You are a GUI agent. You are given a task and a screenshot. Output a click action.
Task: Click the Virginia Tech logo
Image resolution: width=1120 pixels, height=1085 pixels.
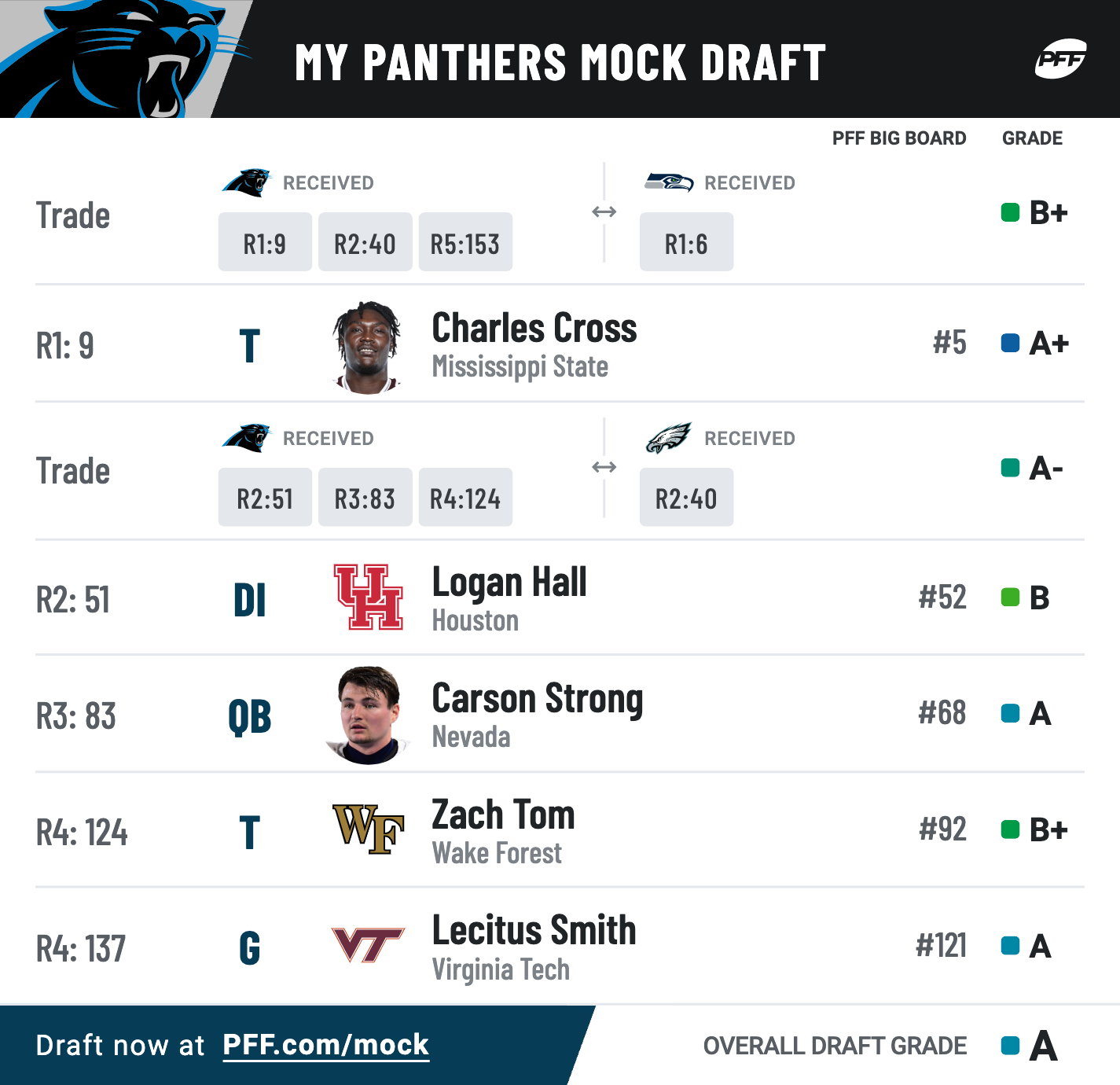(368, 945)
